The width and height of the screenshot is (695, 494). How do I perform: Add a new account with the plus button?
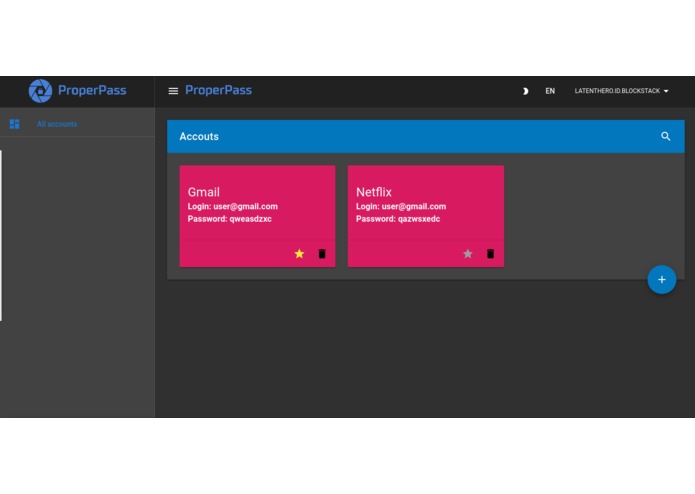[662, 280]
